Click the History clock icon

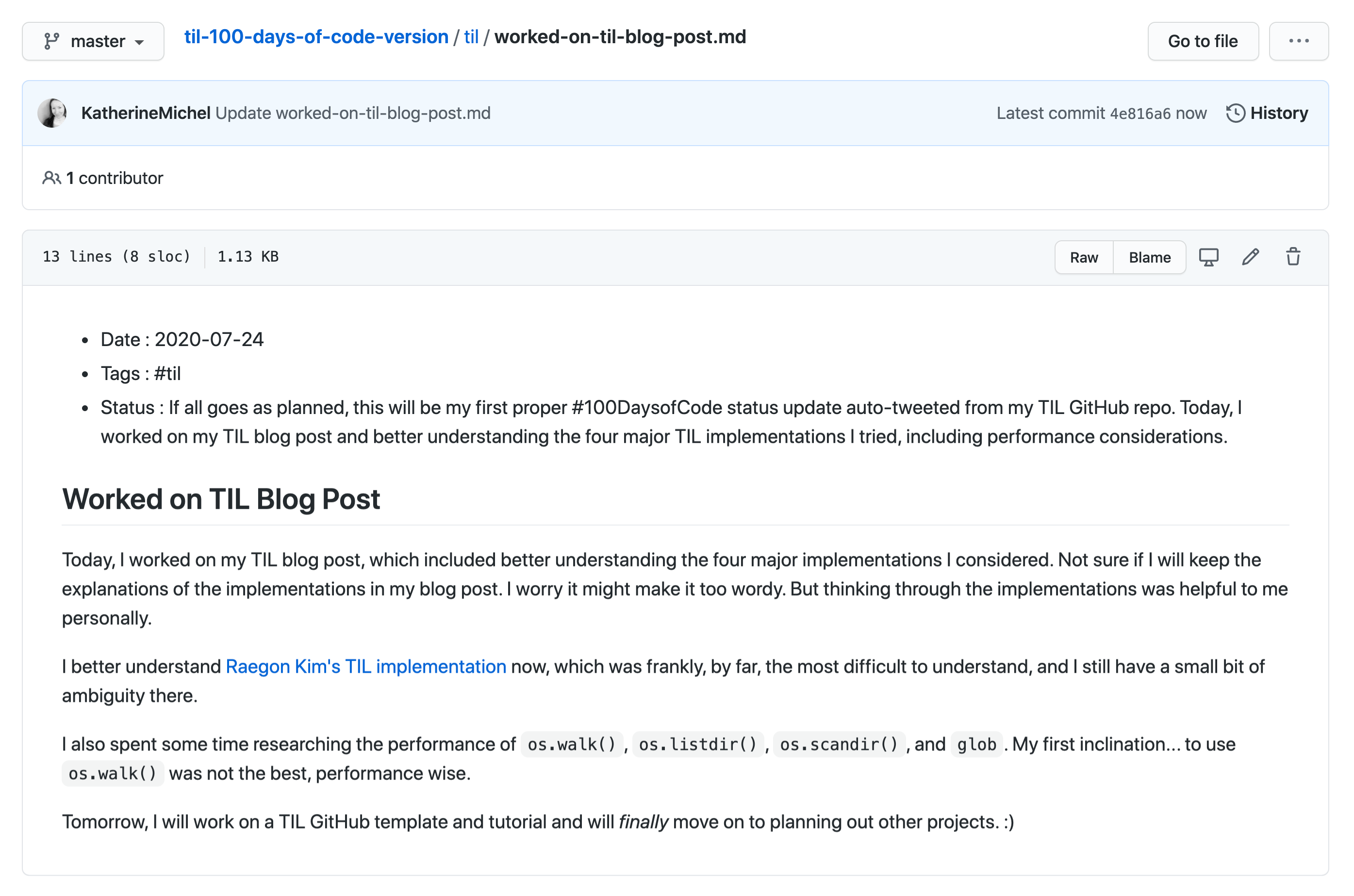(x=1235, y=113)
